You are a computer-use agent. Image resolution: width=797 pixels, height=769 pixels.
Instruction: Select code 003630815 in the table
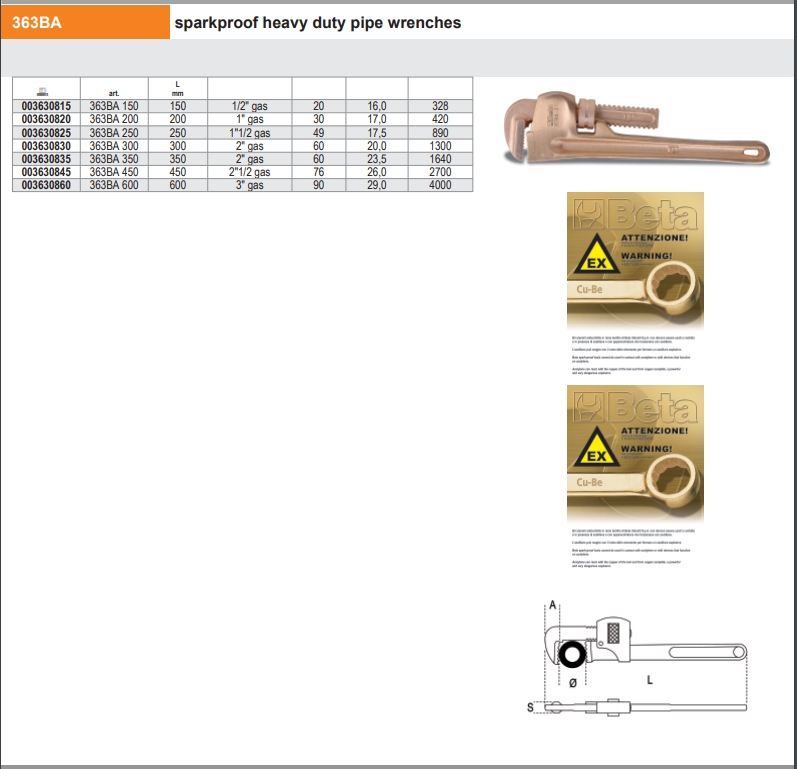(46, 106)
